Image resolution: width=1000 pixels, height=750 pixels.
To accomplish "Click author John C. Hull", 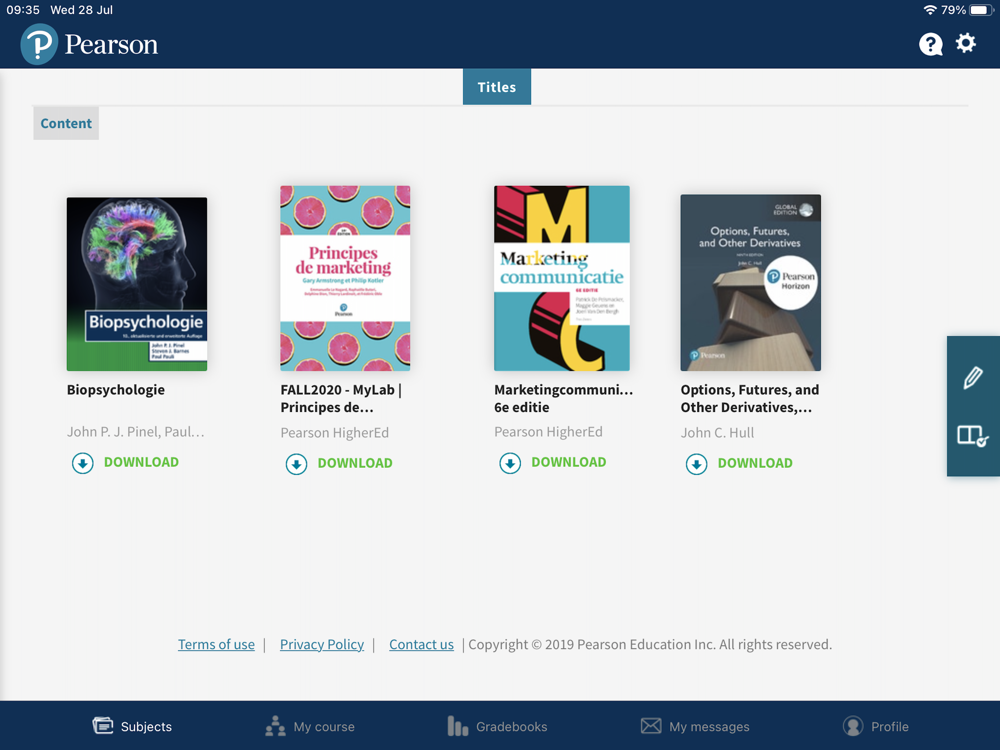I will tap(717, 433).
